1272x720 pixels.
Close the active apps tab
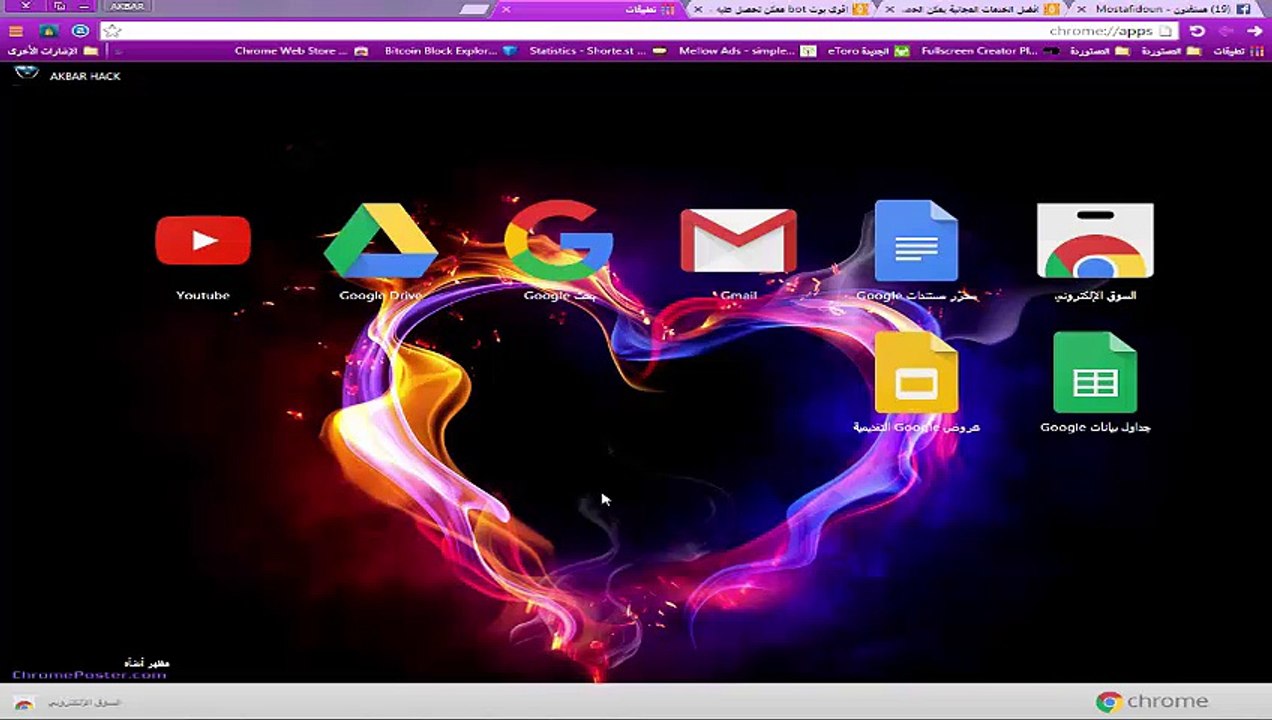click(506, 9)
